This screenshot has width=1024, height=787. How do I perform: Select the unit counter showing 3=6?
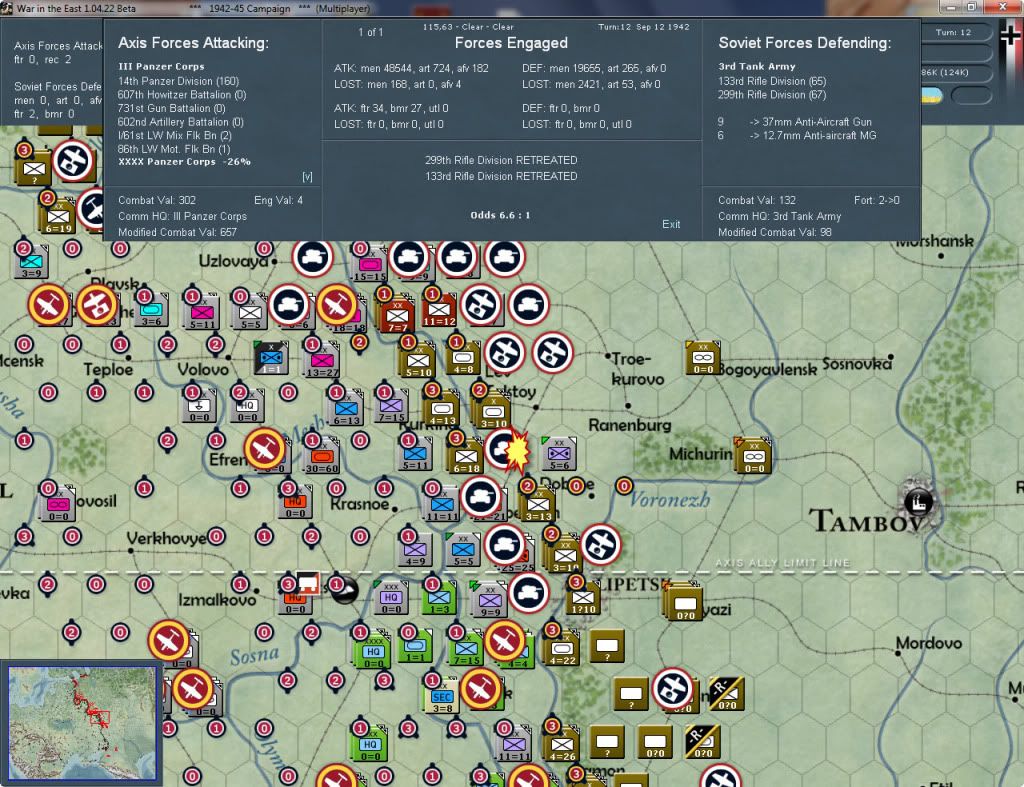[x=152, y=310]
